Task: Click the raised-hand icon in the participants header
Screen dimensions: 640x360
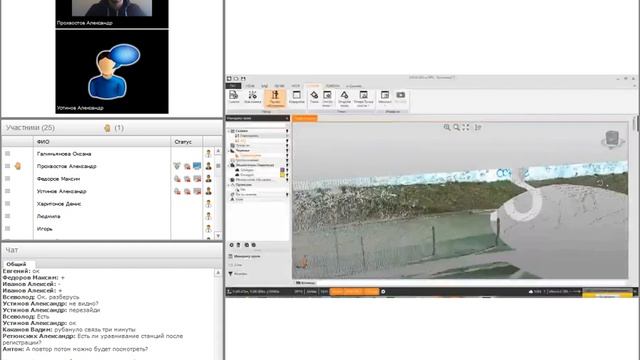Action: click(107, 128)
